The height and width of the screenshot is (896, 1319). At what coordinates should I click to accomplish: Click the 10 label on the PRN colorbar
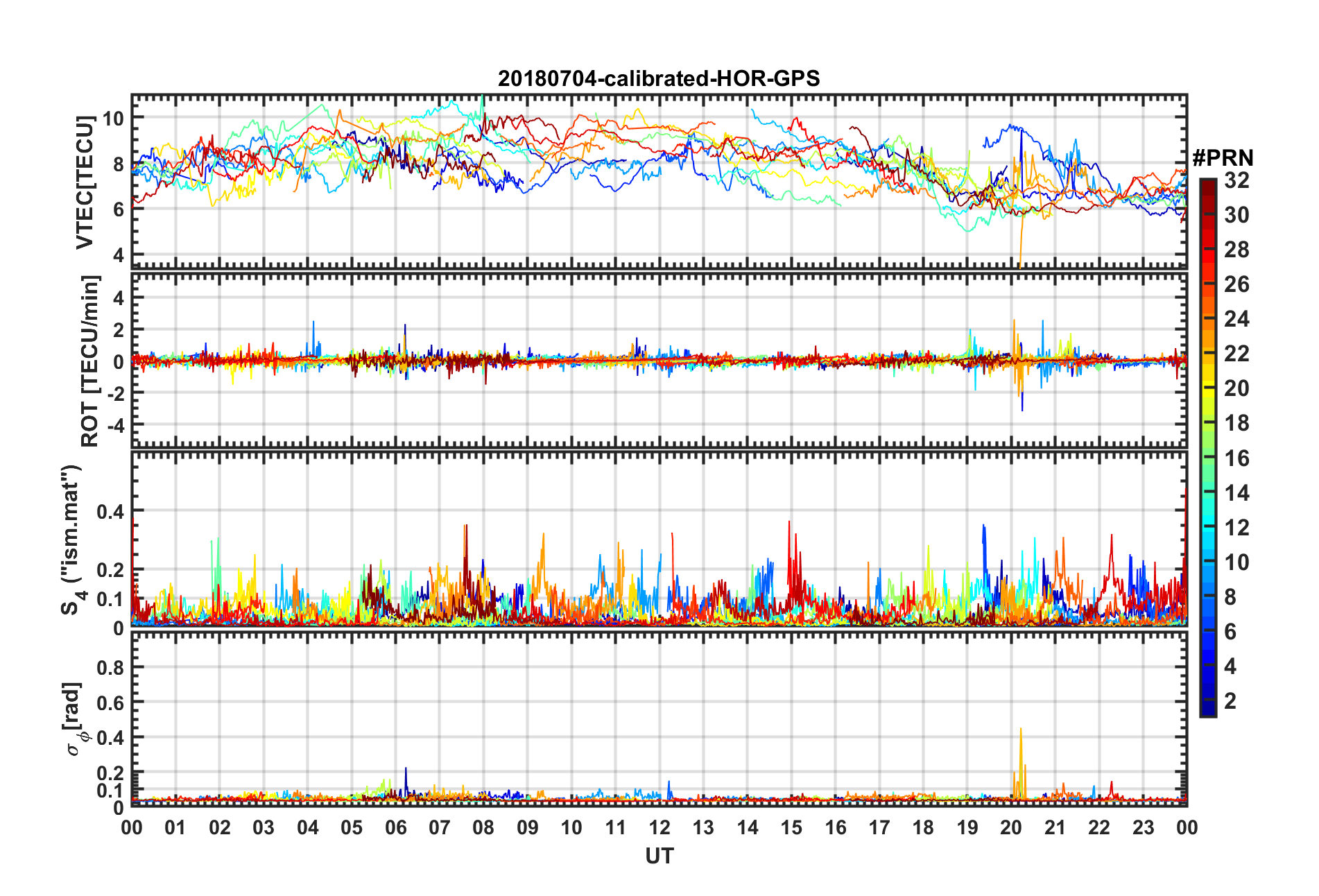(1236, 562)
